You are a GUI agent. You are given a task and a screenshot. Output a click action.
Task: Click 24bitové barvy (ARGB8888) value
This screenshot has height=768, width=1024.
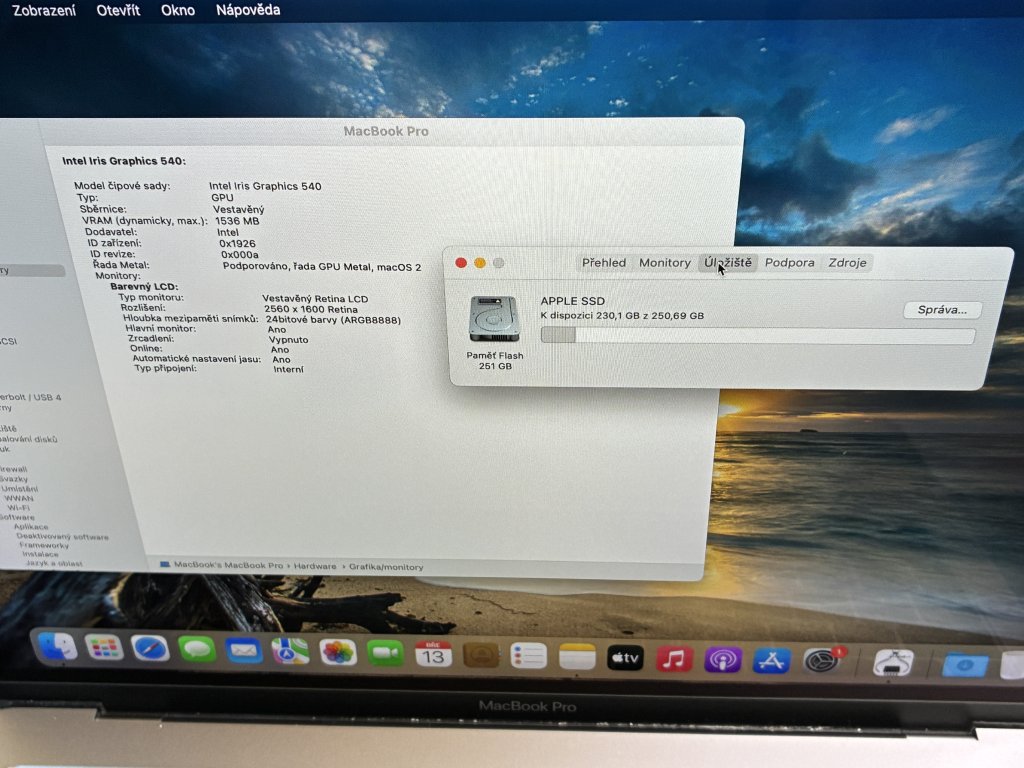pos(333,319)
